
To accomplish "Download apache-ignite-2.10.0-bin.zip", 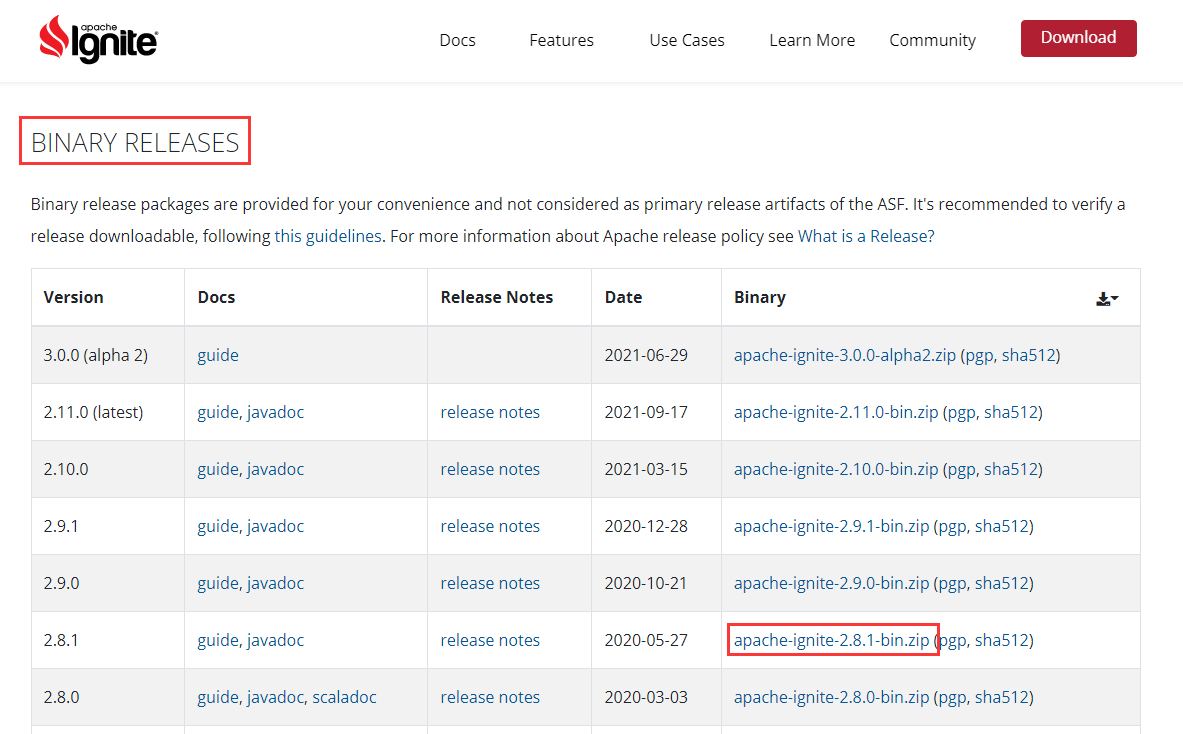I will point(836,469).
